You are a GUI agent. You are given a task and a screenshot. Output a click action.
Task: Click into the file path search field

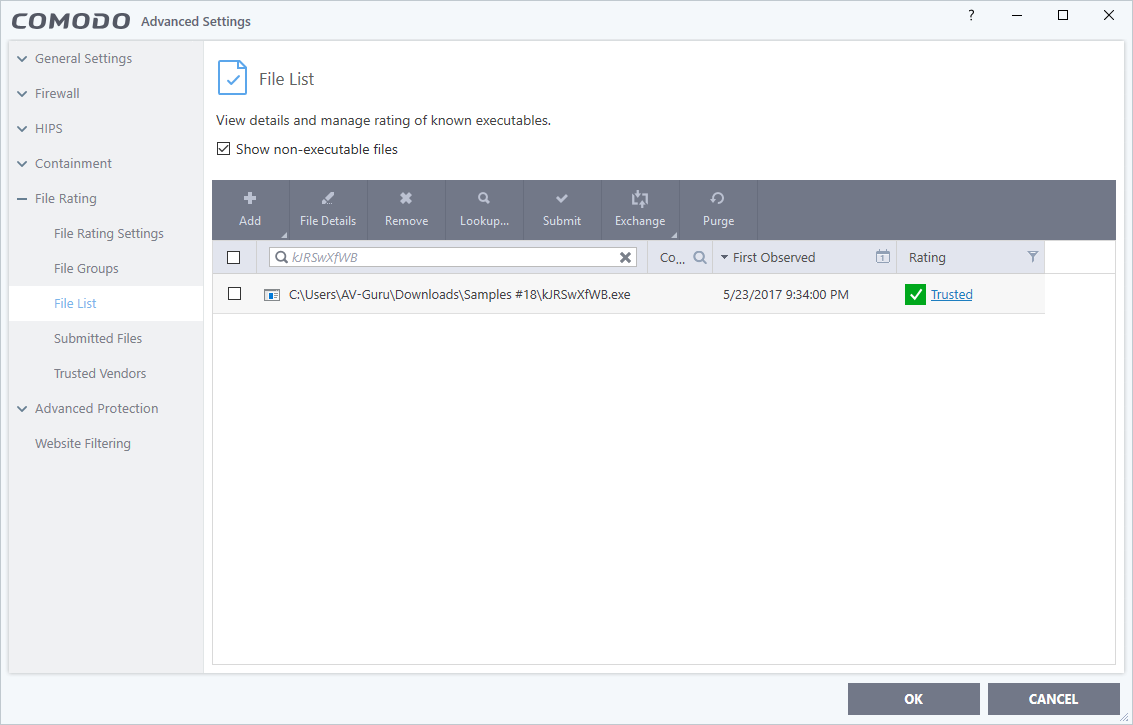pyautogui.click(x=453, y=257)
